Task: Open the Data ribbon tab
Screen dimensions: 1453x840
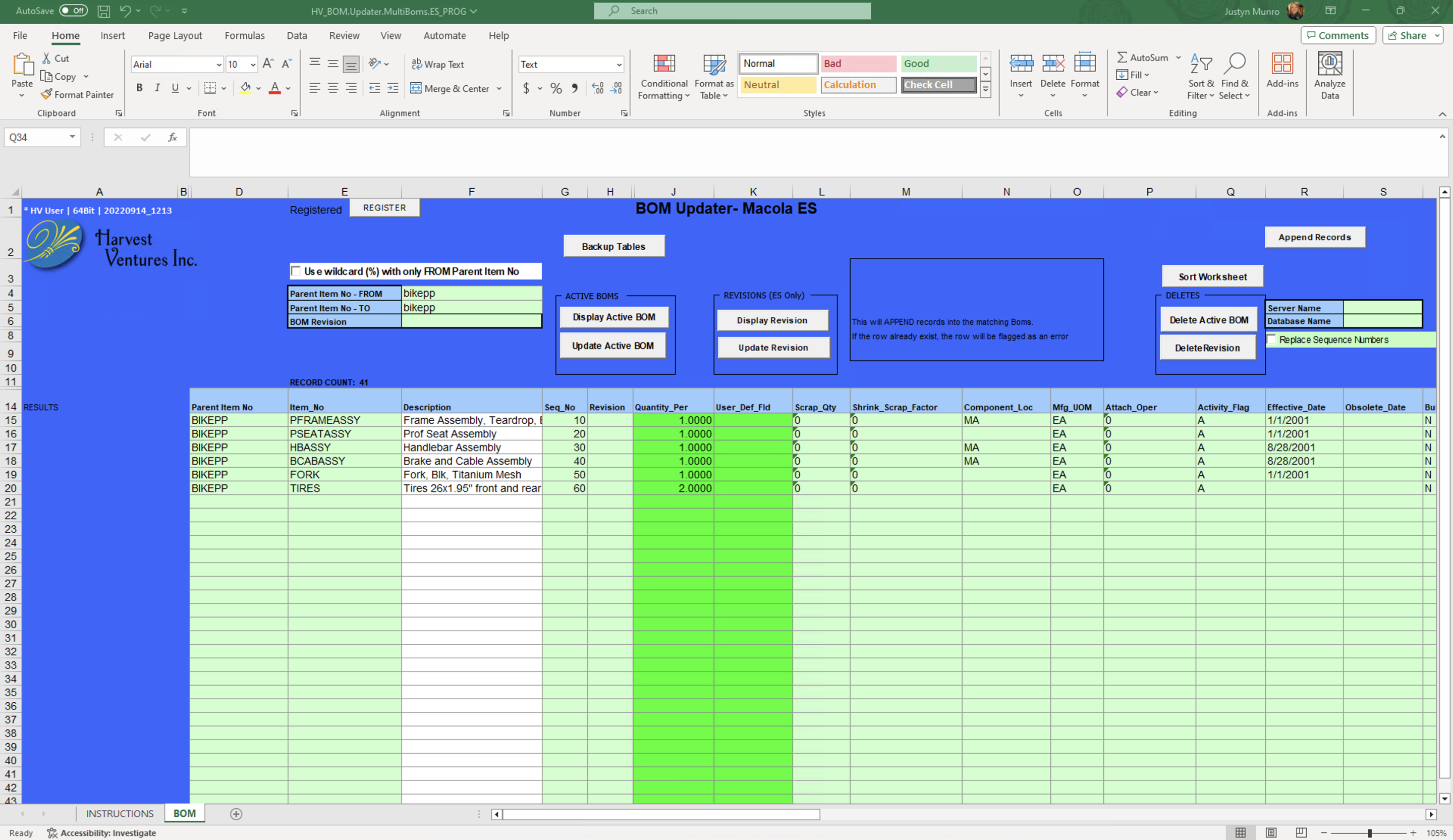Action: coord(297,35)
